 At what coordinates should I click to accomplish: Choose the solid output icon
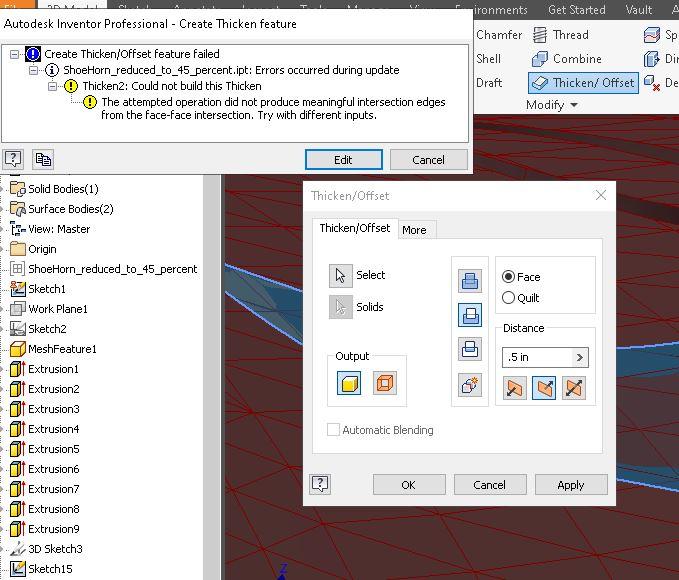click(x=349, y=383)
